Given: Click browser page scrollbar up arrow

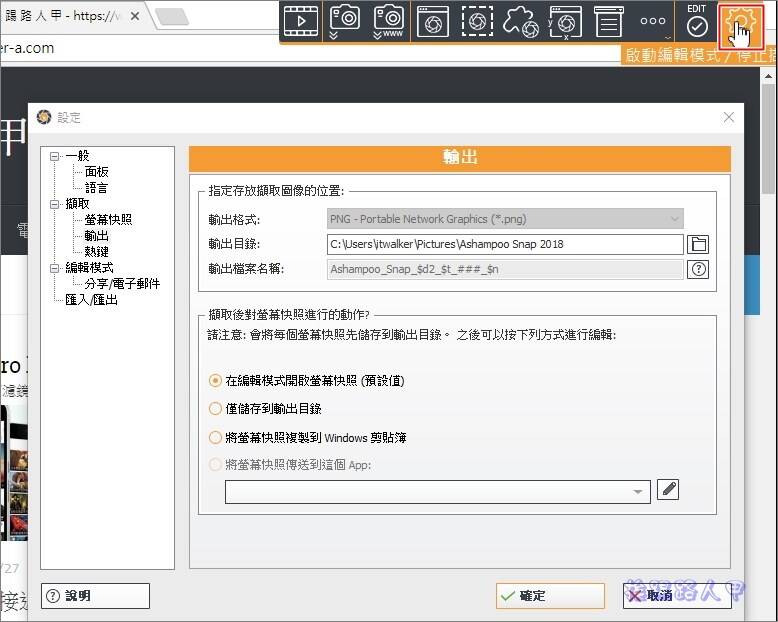Looking at the screenshot, I should pyautogui.click(x=768, y=76).
